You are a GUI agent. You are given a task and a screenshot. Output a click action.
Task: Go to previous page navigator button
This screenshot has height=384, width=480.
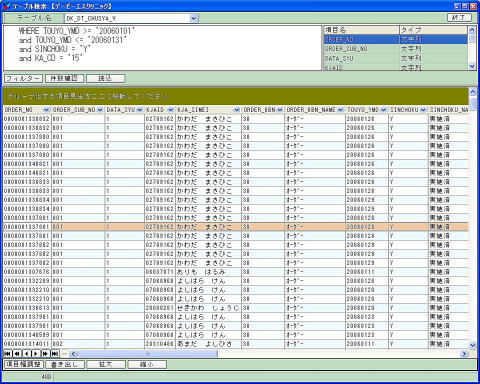coord(17,354)
